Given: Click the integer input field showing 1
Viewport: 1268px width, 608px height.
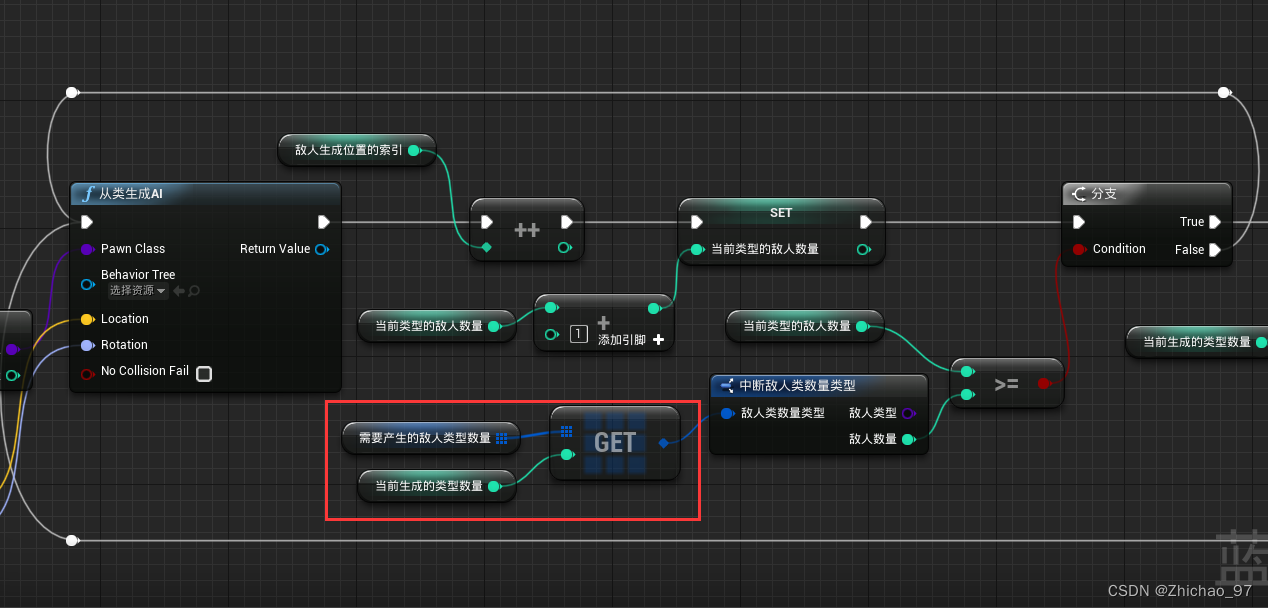Looking at the screenshot, I should [579, 333].
